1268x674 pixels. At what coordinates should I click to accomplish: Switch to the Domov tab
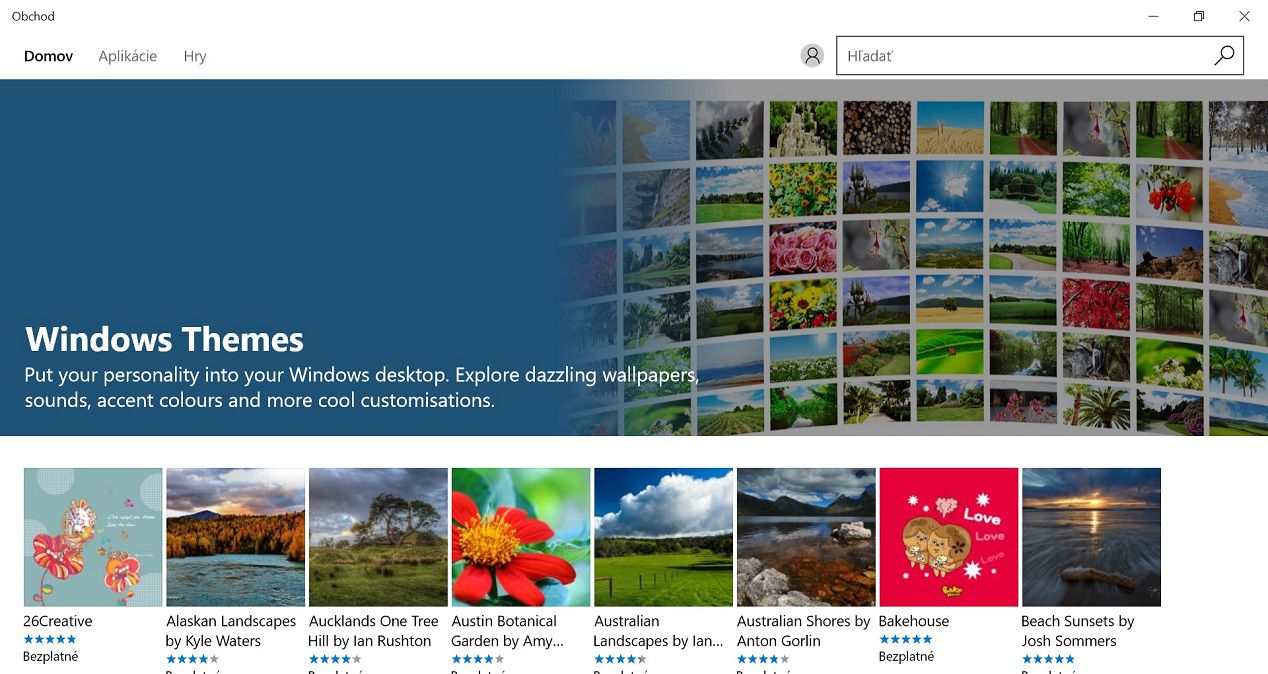coord(48,56)
